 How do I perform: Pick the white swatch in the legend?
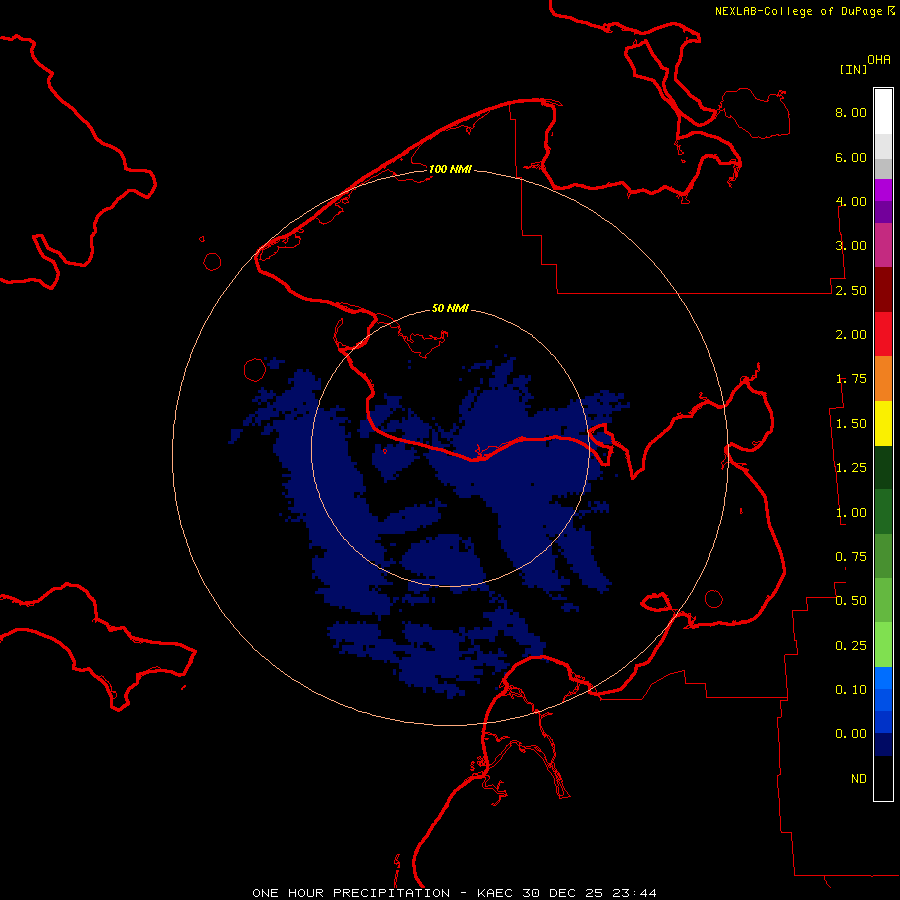883,112
